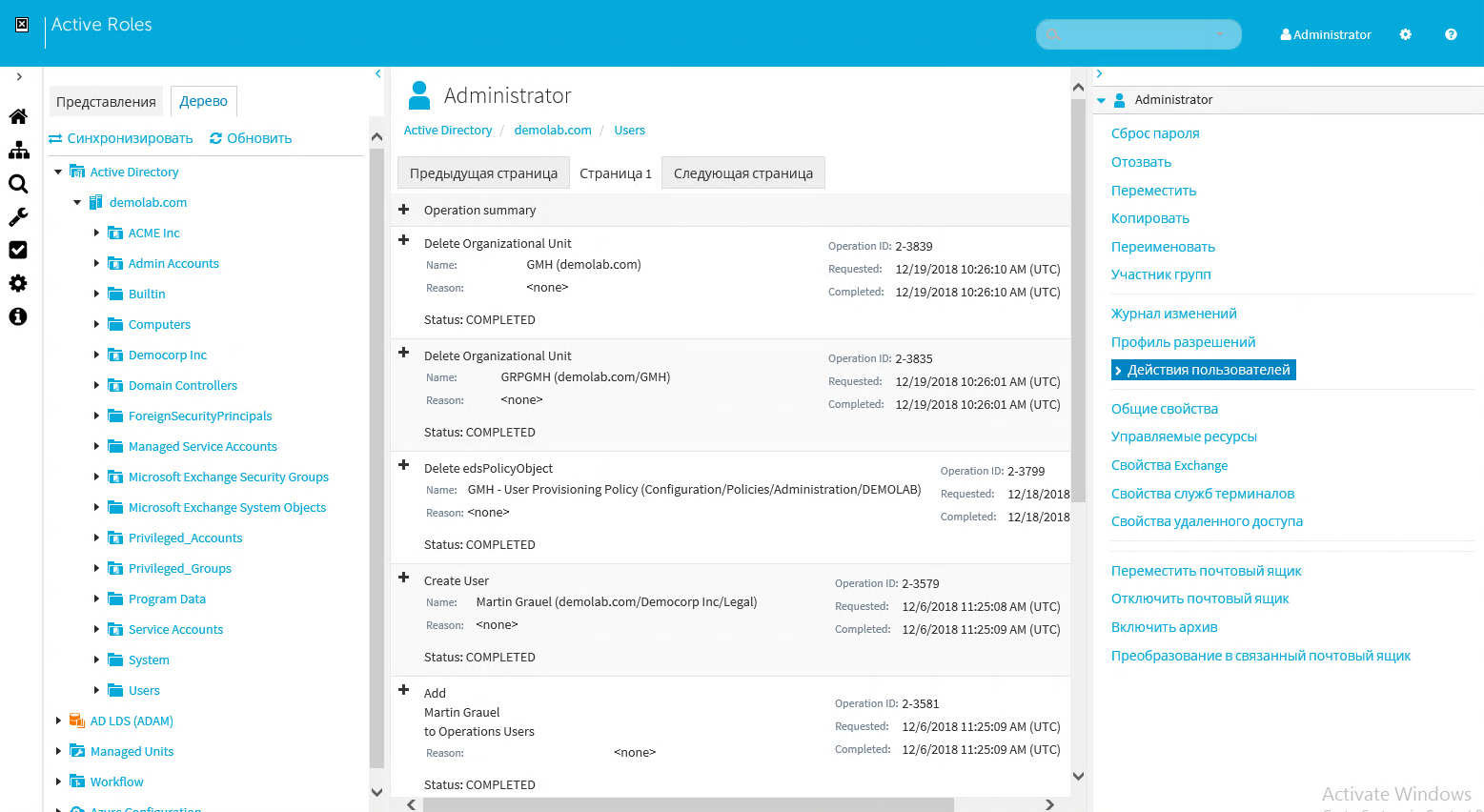Click the Workflow folder icon

77,782
